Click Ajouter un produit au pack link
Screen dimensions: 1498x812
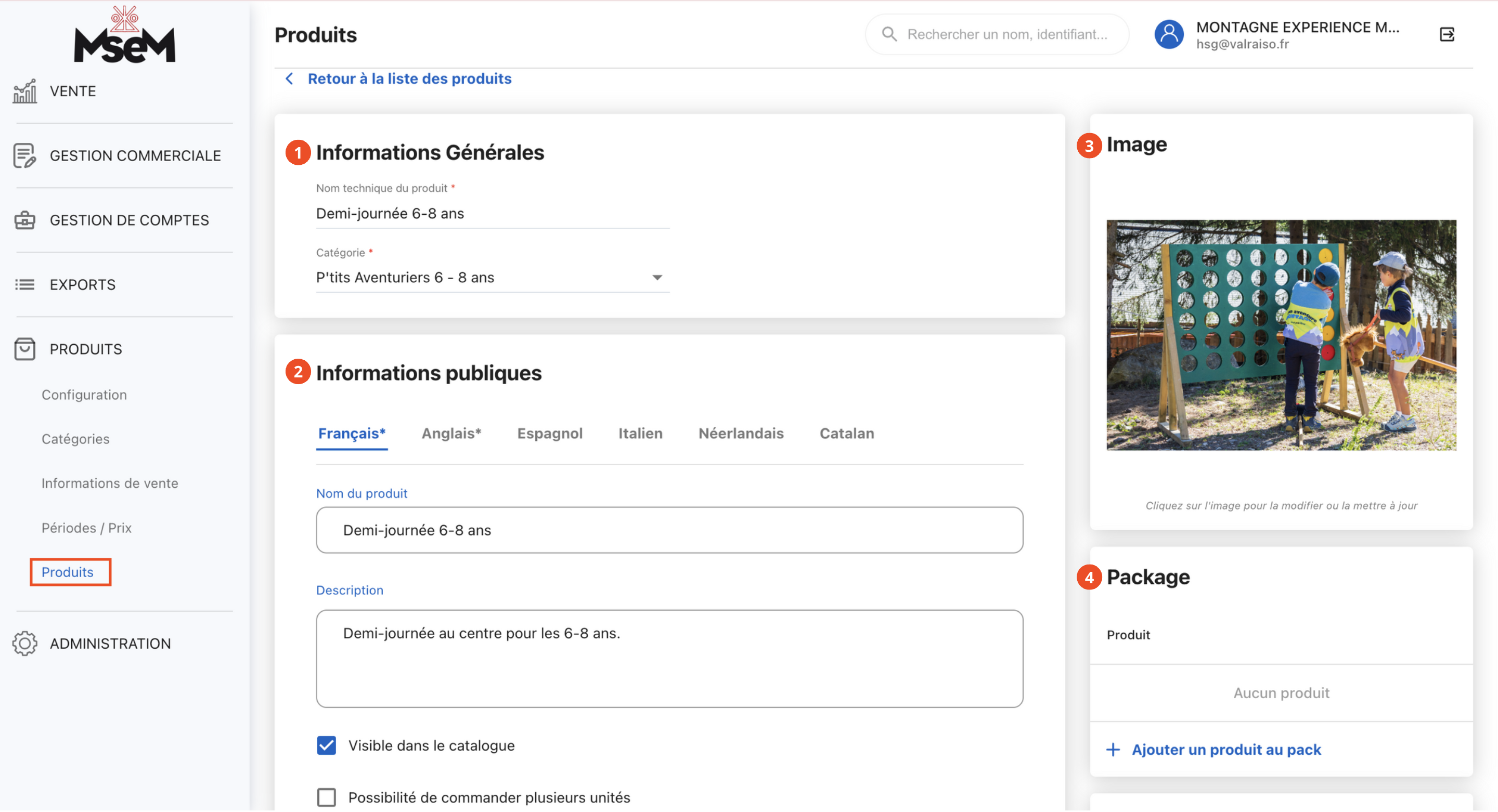point(1226,750)
